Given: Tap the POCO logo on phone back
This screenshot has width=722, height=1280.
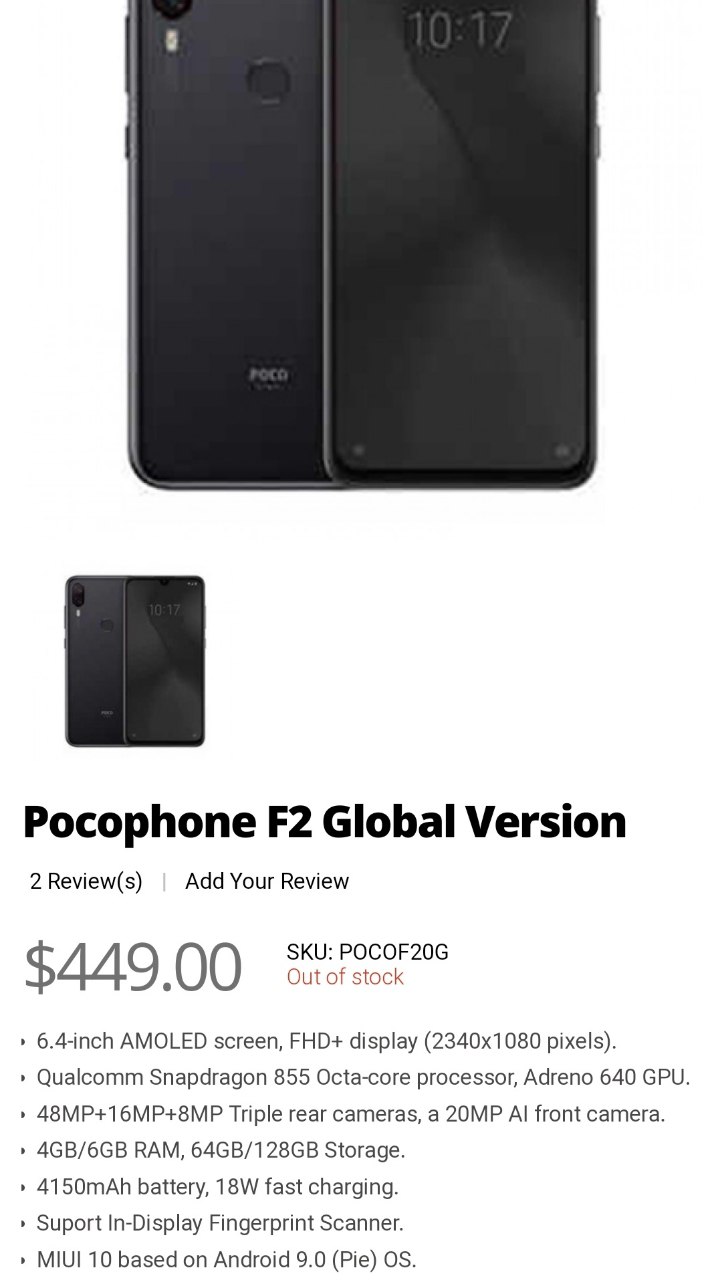Looking at the screenshot, I should [x=268, y=375].
